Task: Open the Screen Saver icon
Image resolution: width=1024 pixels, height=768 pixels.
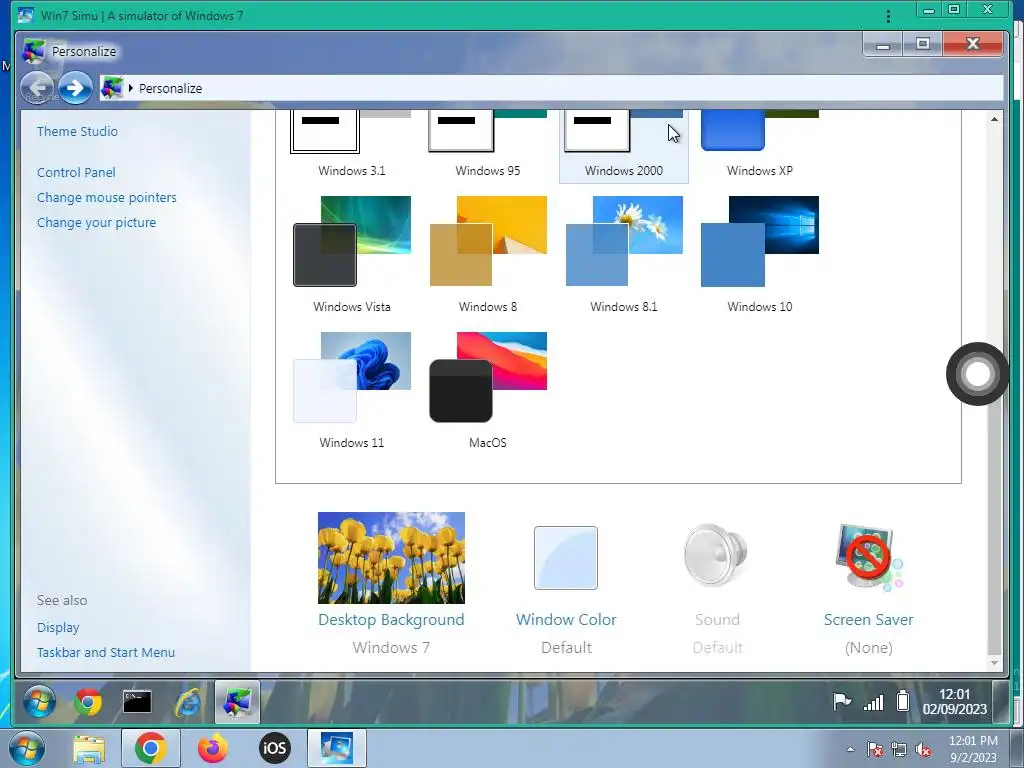Action: pyautogui.click(x=869, y=558)
